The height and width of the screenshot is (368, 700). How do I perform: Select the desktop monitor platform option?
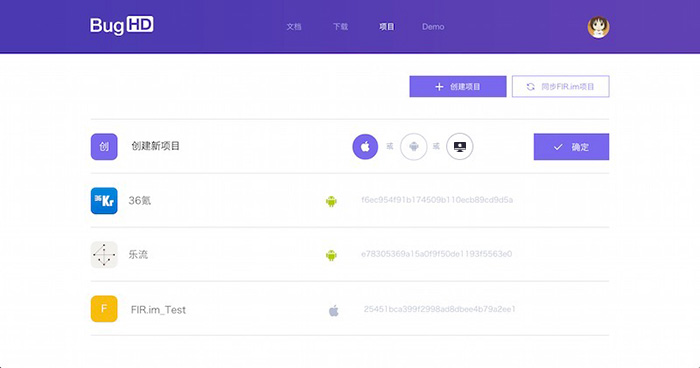460,146
